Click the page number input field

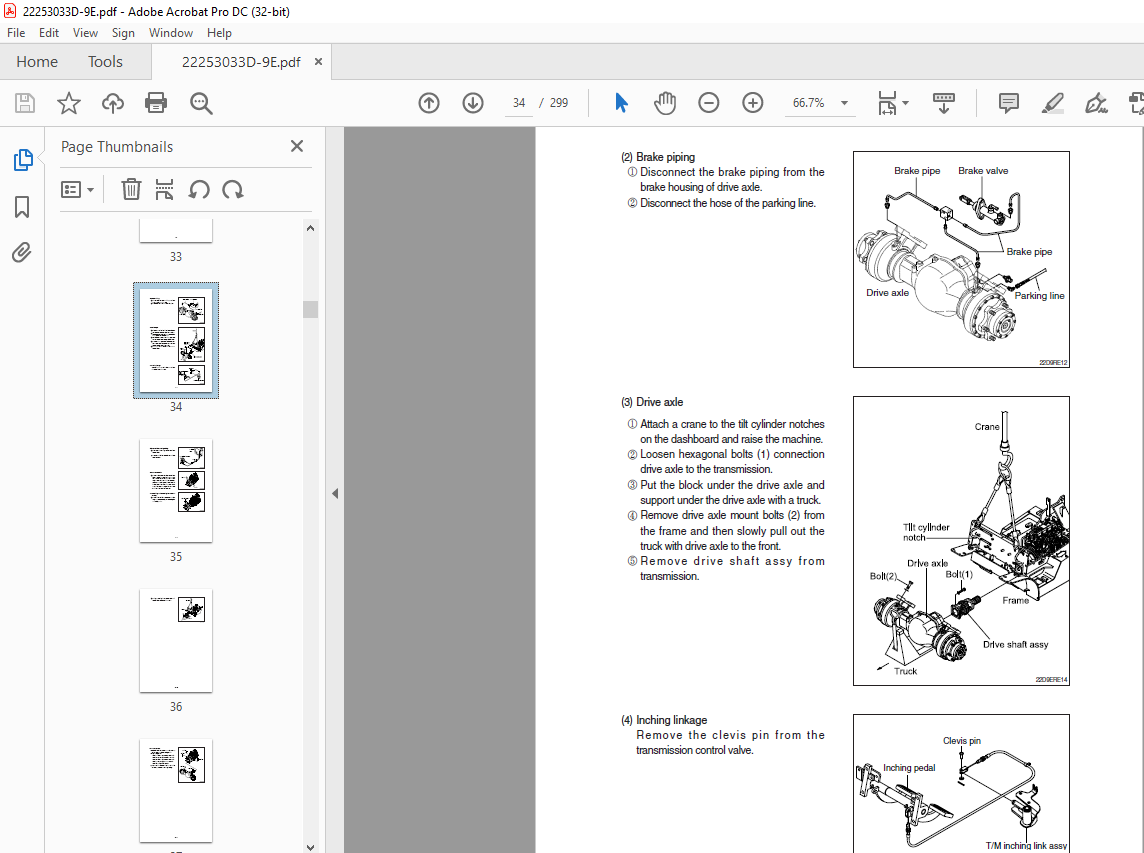519,103
